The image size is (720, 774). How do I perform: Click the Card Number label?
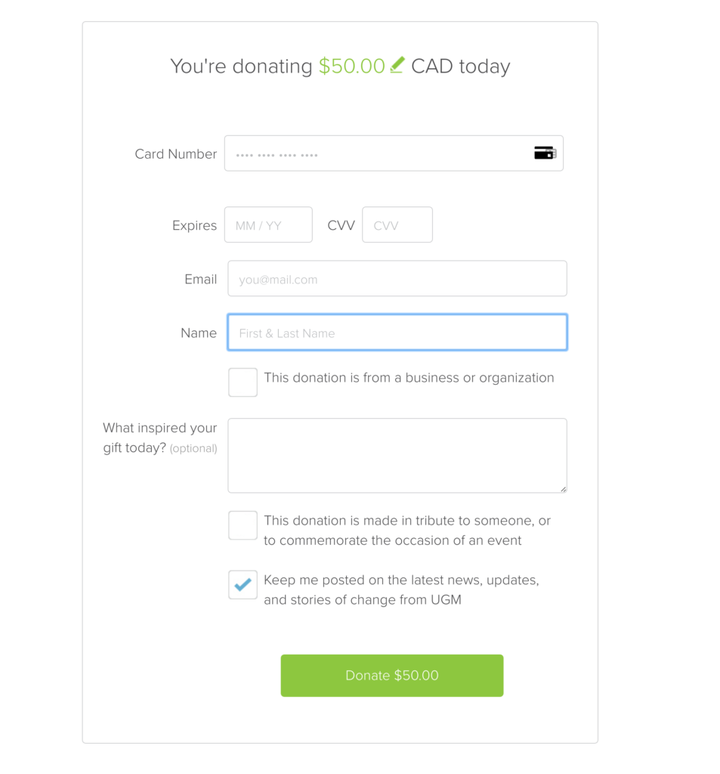(176, 154)
